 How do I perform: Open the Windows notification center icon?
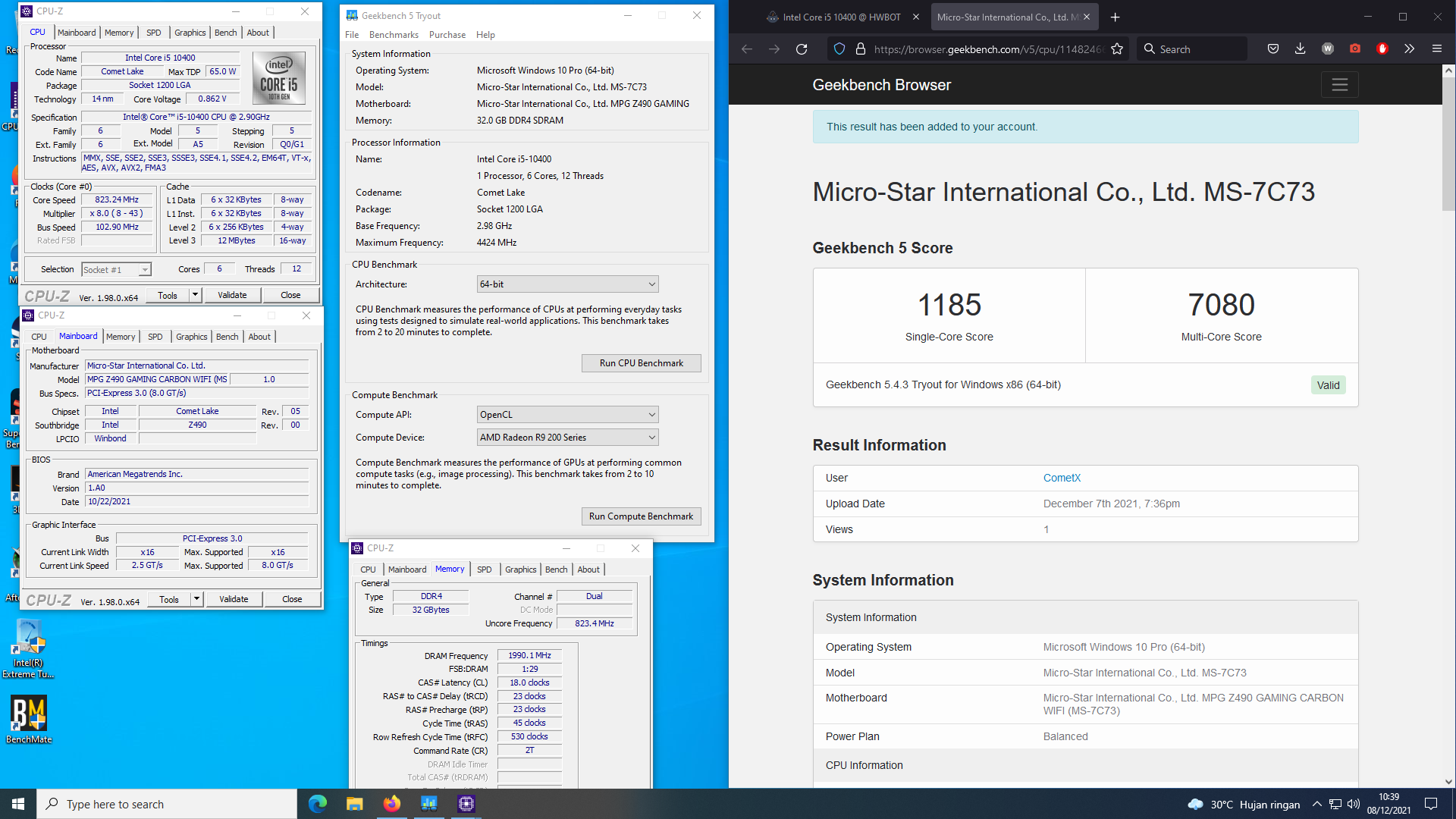(1432, 805)
